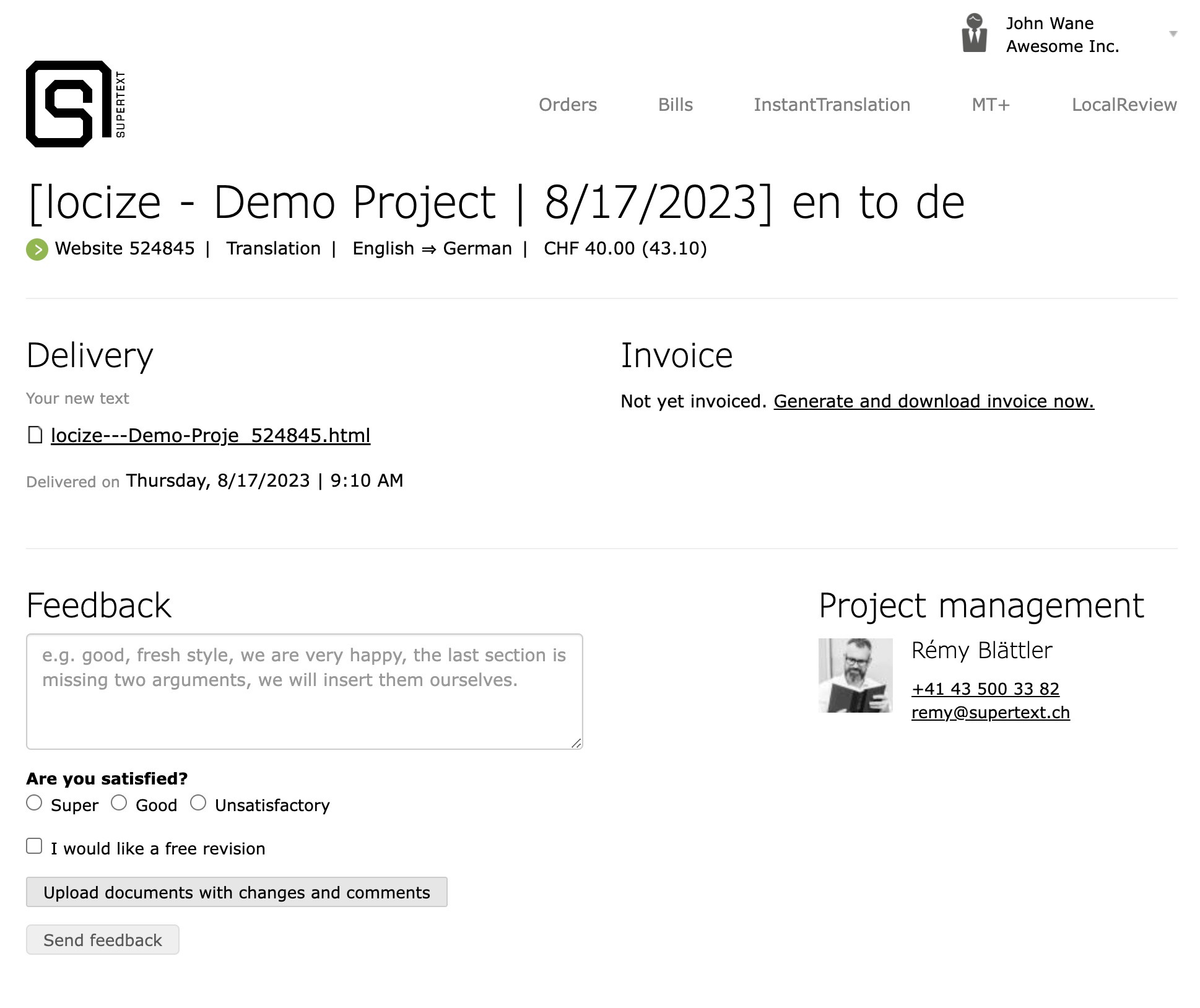Image resolution: width=1200 pixels, height=1008 pixels.
Task: Open the MT+ navigation item
Action: click(x=991, y=105)
